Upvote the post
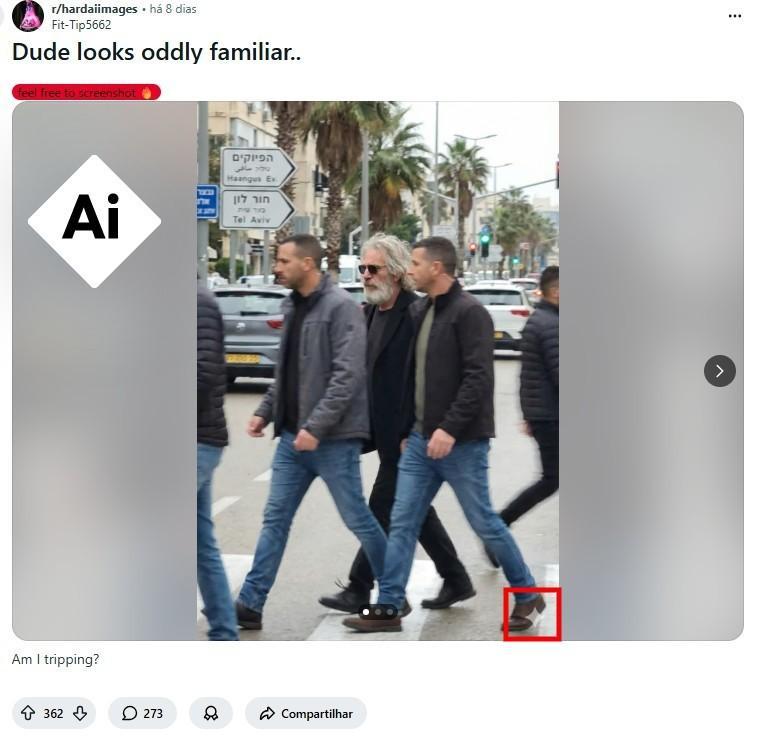This screenshot has height=740, width=765. coord(28,713)
